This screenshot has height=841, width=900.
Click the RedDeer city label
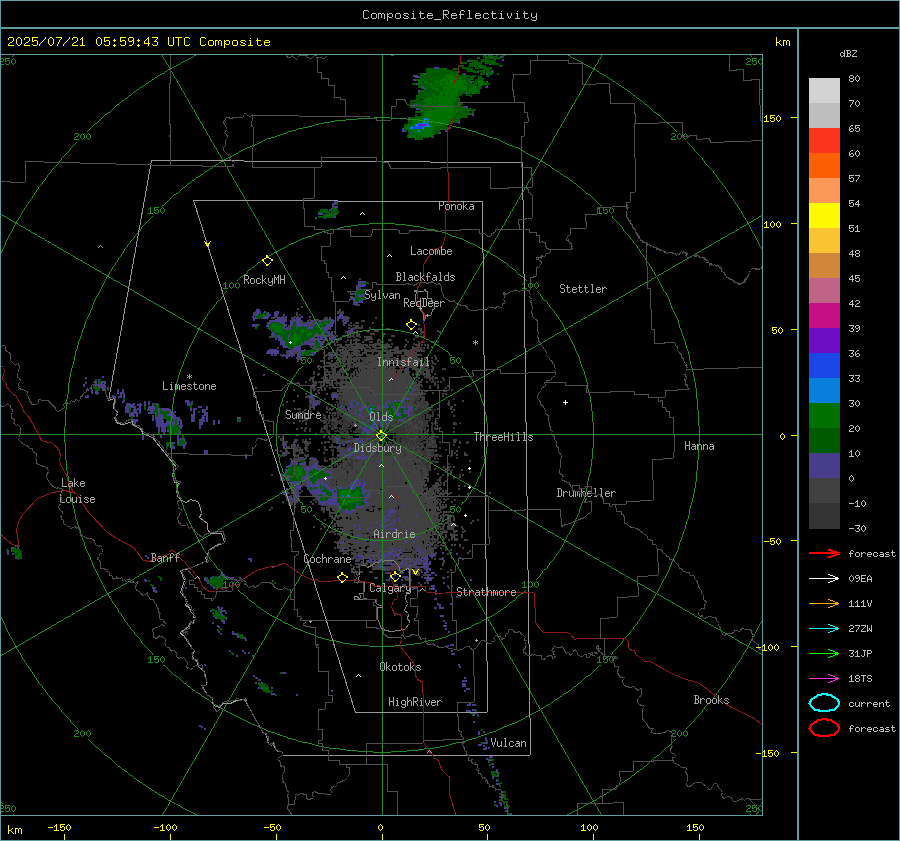424,303
